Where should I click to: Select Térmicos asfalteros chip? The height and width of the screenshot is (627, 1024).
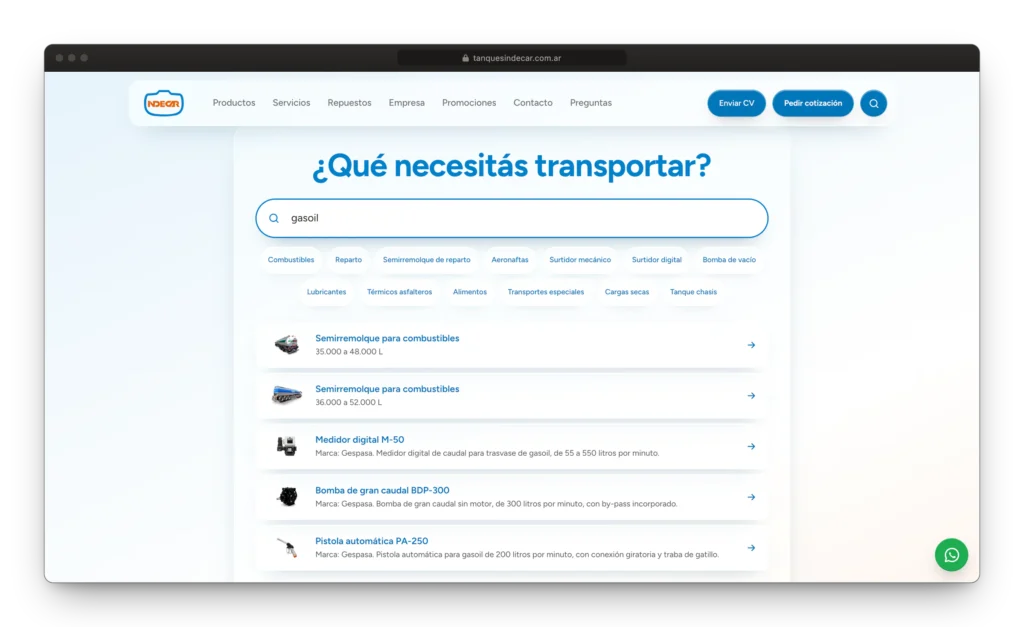click(x=399, y=292)
